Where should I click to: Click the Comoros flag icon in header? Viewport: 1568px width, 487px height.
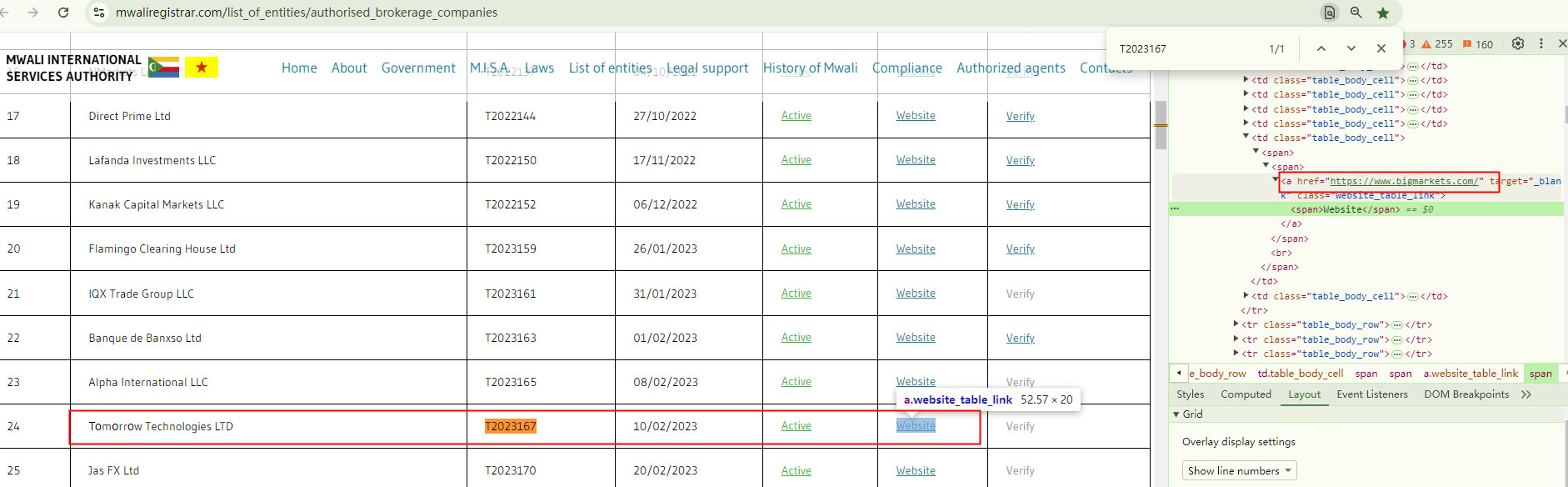(163, 67)
